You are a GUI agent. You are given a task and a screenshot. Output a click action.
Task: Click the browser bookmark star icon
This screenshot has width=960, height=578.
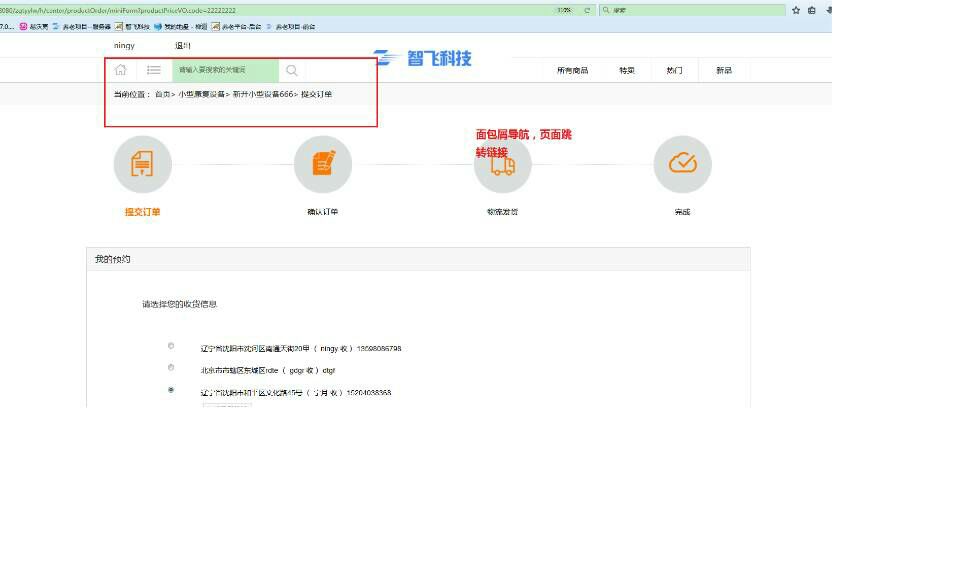(x=796, y=10)
